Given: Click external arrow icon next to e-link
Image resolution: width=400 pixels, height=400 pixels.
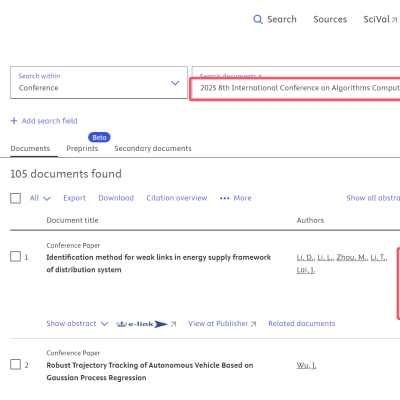Looking at the screenshot, I should pyautogui.click(x=173, y=324).
